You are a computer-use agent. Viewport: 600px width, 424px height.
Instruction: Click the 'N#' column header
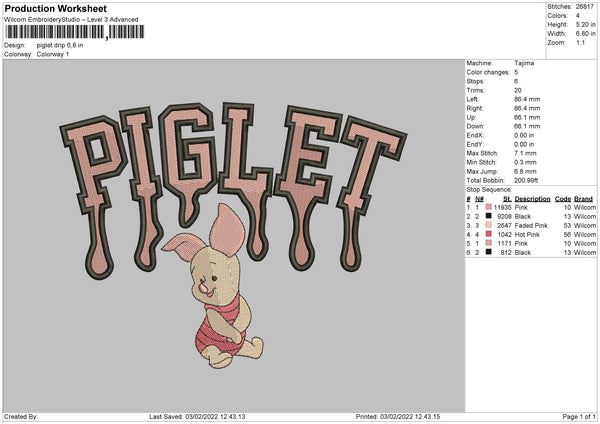pyautogui.click(x=479, y=199)
